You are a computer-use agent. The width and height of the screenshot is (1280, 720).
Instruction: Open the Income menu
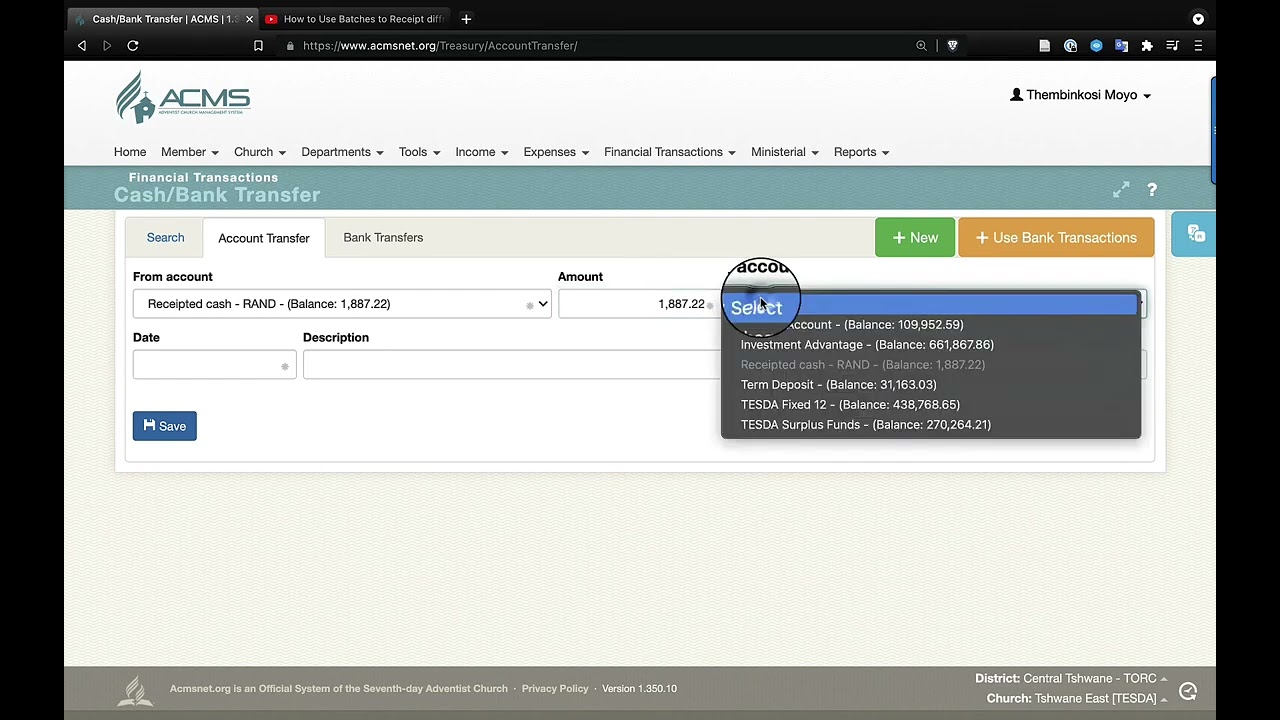click(x=482, y=152)
